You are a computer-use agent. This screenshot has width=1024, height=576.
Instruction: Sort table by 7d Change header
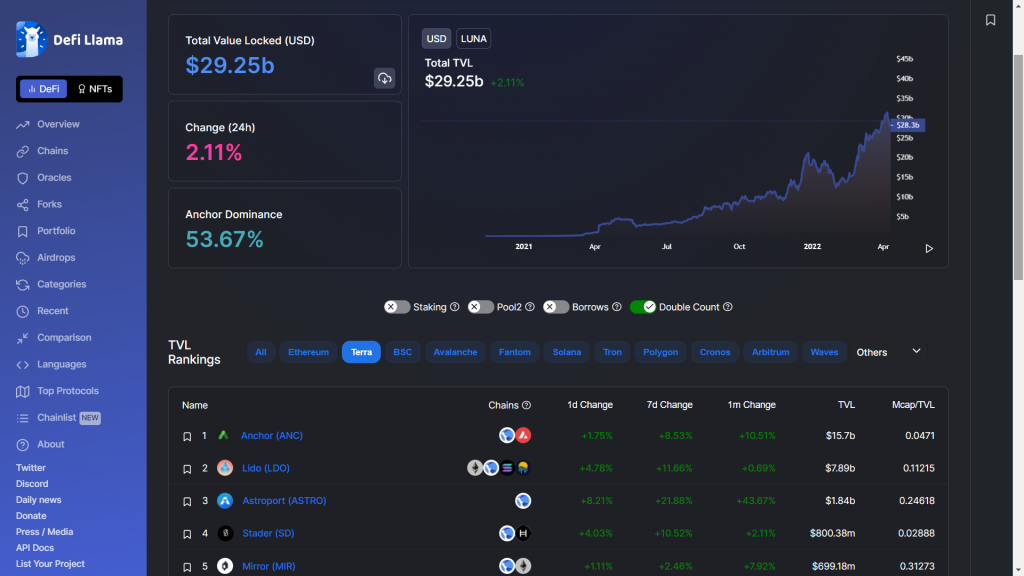coord(669,405)
